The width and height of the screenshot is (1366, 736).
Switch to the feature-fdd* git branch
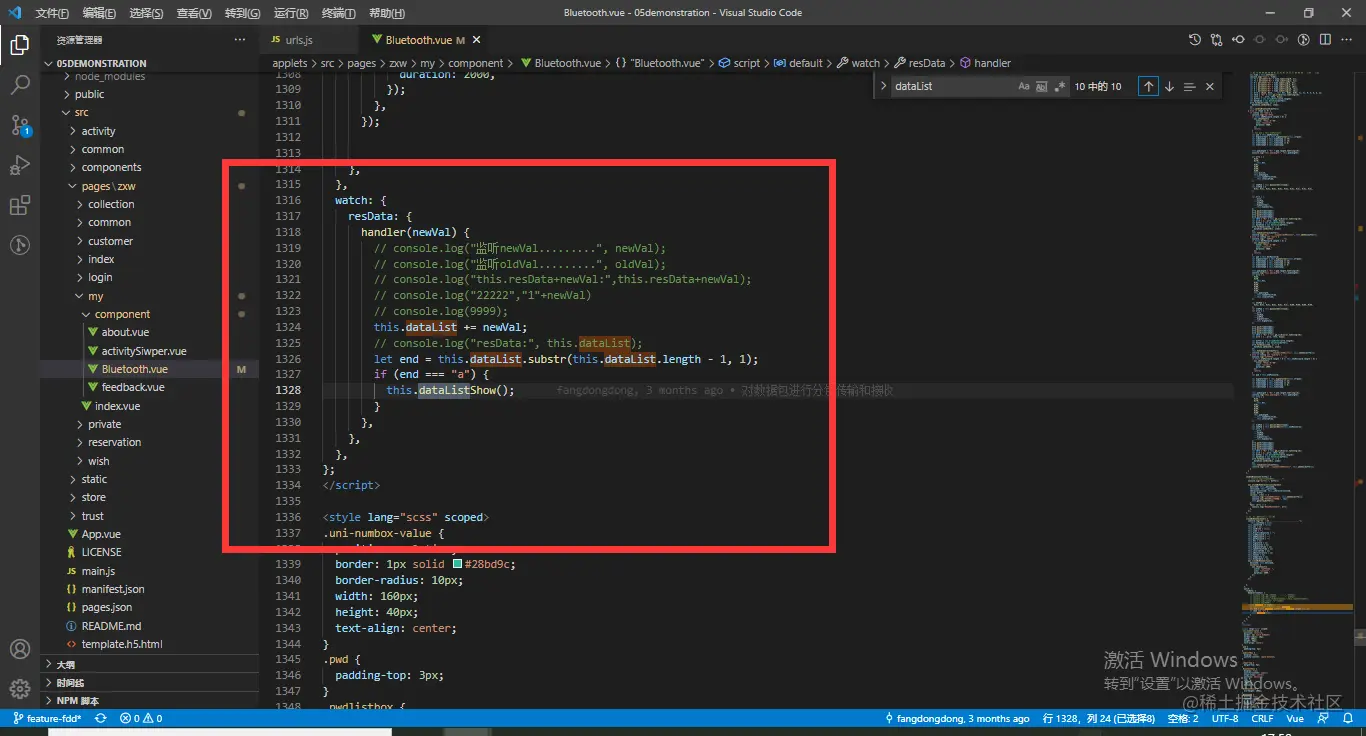(x=47, y=718)
